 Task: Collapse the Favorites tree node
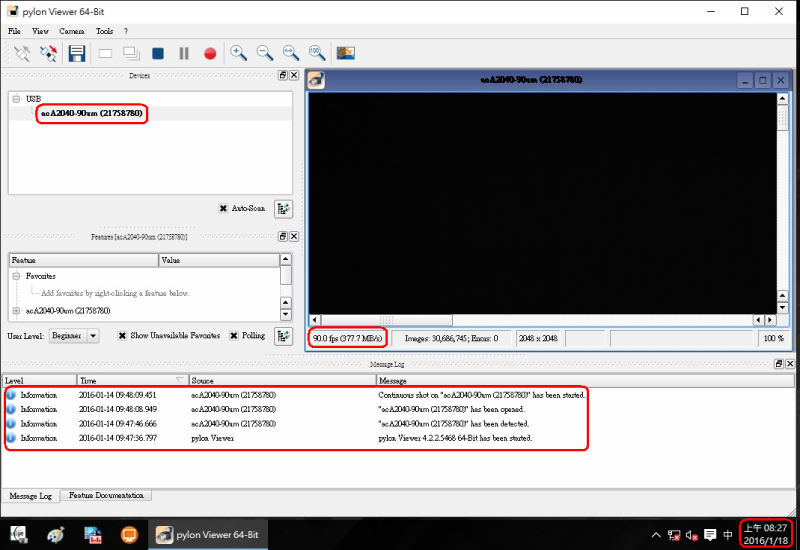(17, 276)
